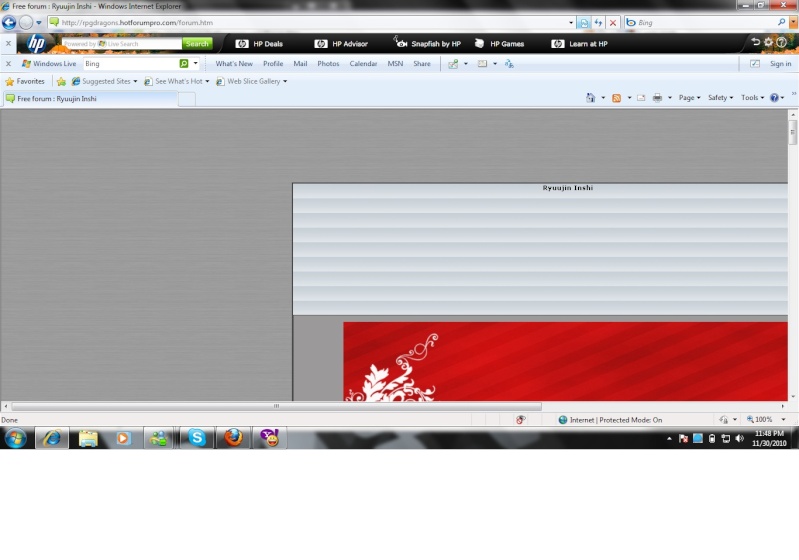This screenshot has height=560, width=799.
Task: Click the horizontal scrollbar thumb
Action: [276, 406]
